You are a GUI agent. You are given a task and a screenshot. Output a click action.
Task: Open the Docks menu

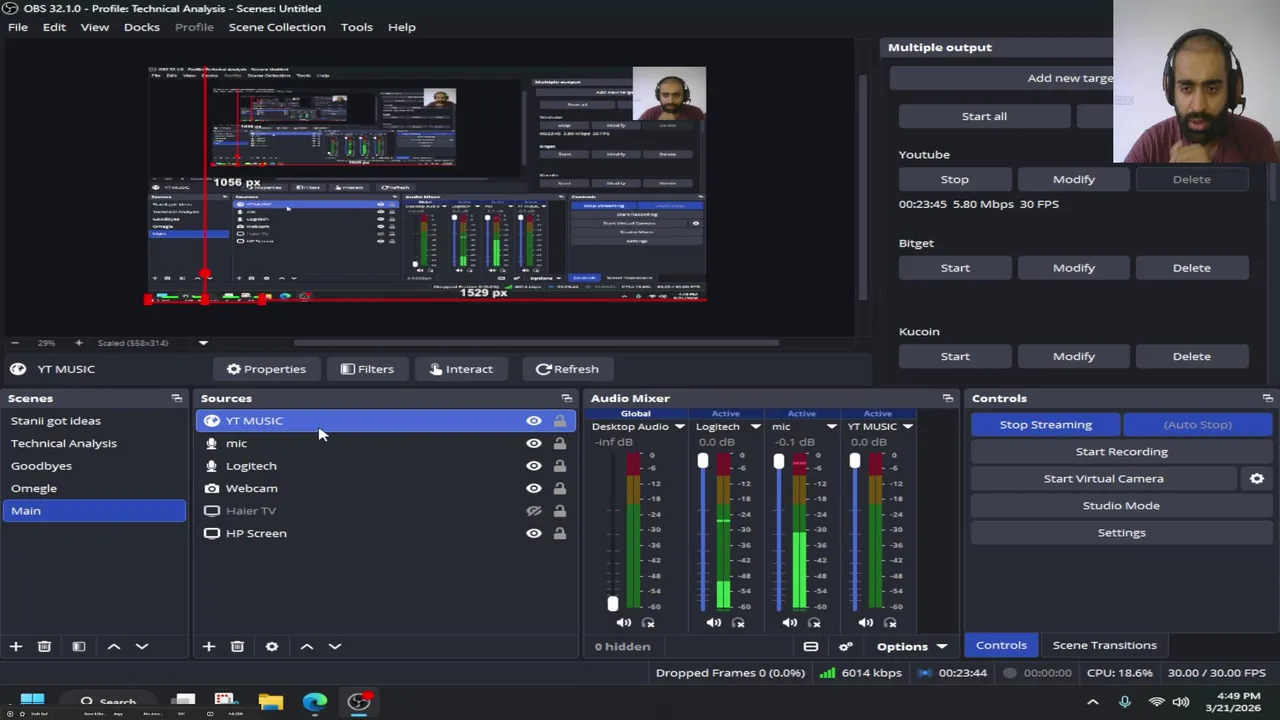(x=142, y=27)
